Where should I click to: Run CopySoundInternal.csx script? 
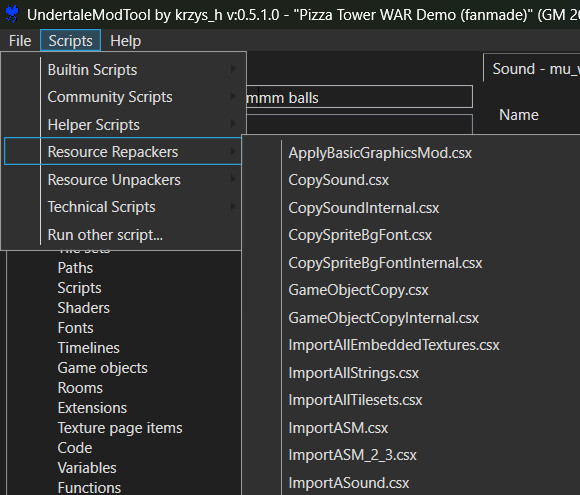pyautogui.click(x=364, y=208)
